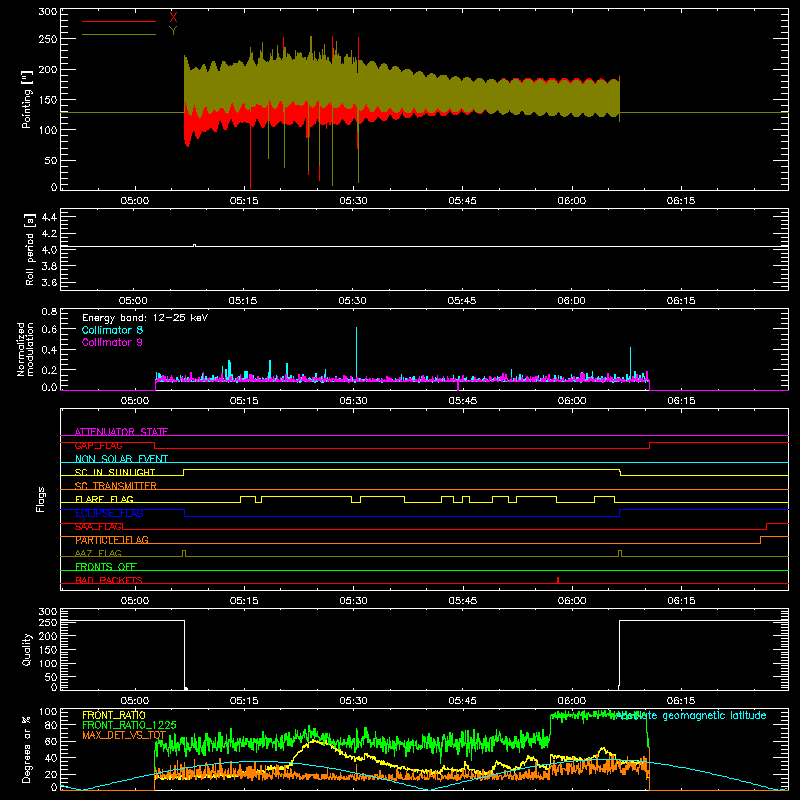Click the olive Y legend line sample

(x=119, y=35)
